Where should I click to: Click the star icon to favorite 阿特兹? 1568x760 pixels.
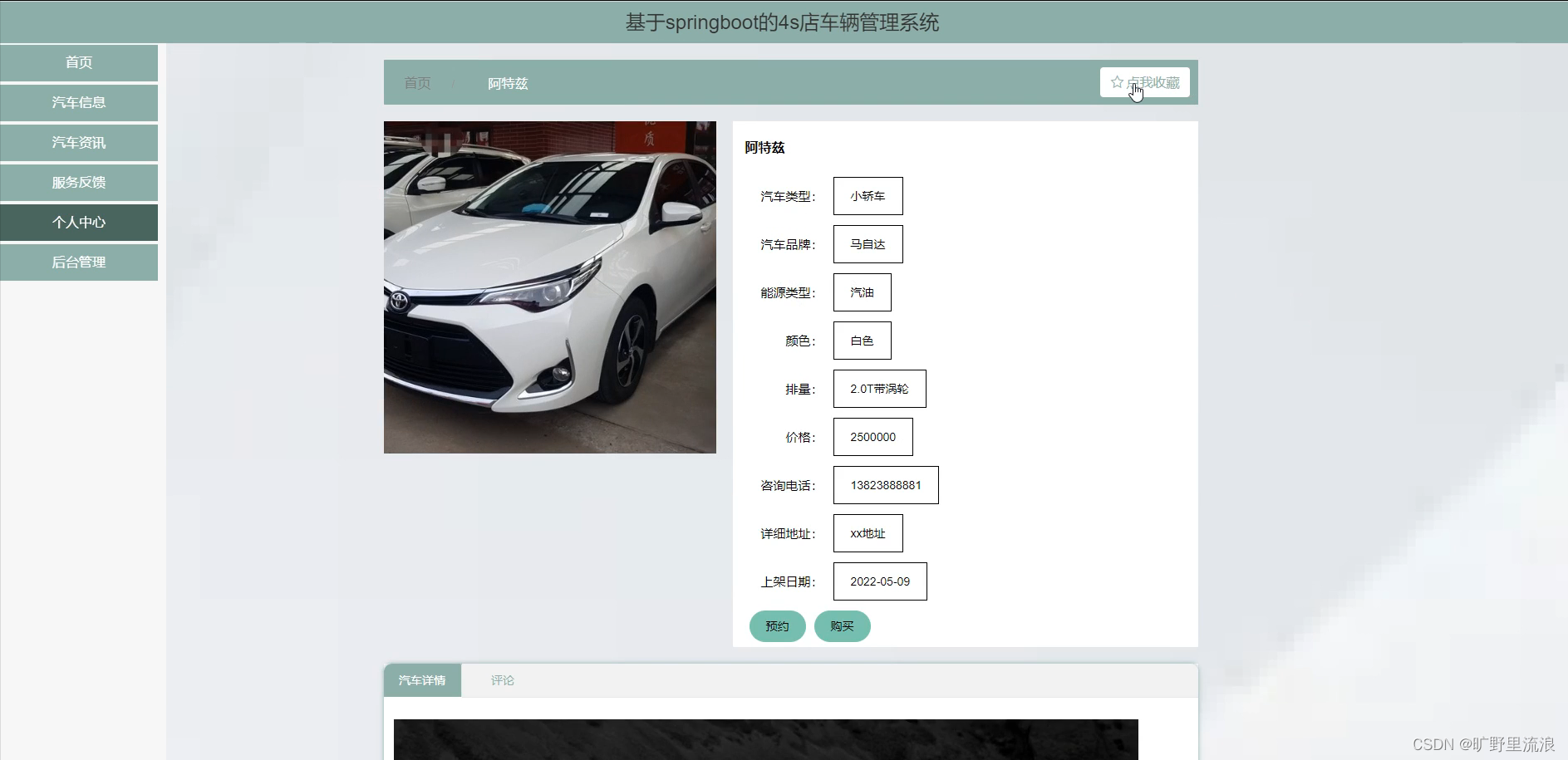1117,82
